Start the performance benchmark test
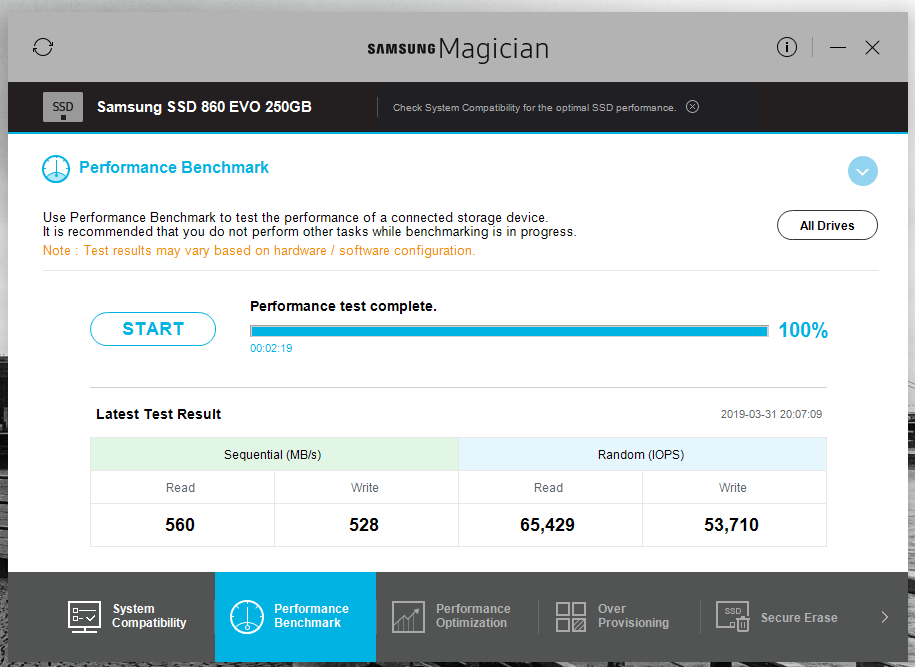The image size is (915, 667). pos(153,329)
